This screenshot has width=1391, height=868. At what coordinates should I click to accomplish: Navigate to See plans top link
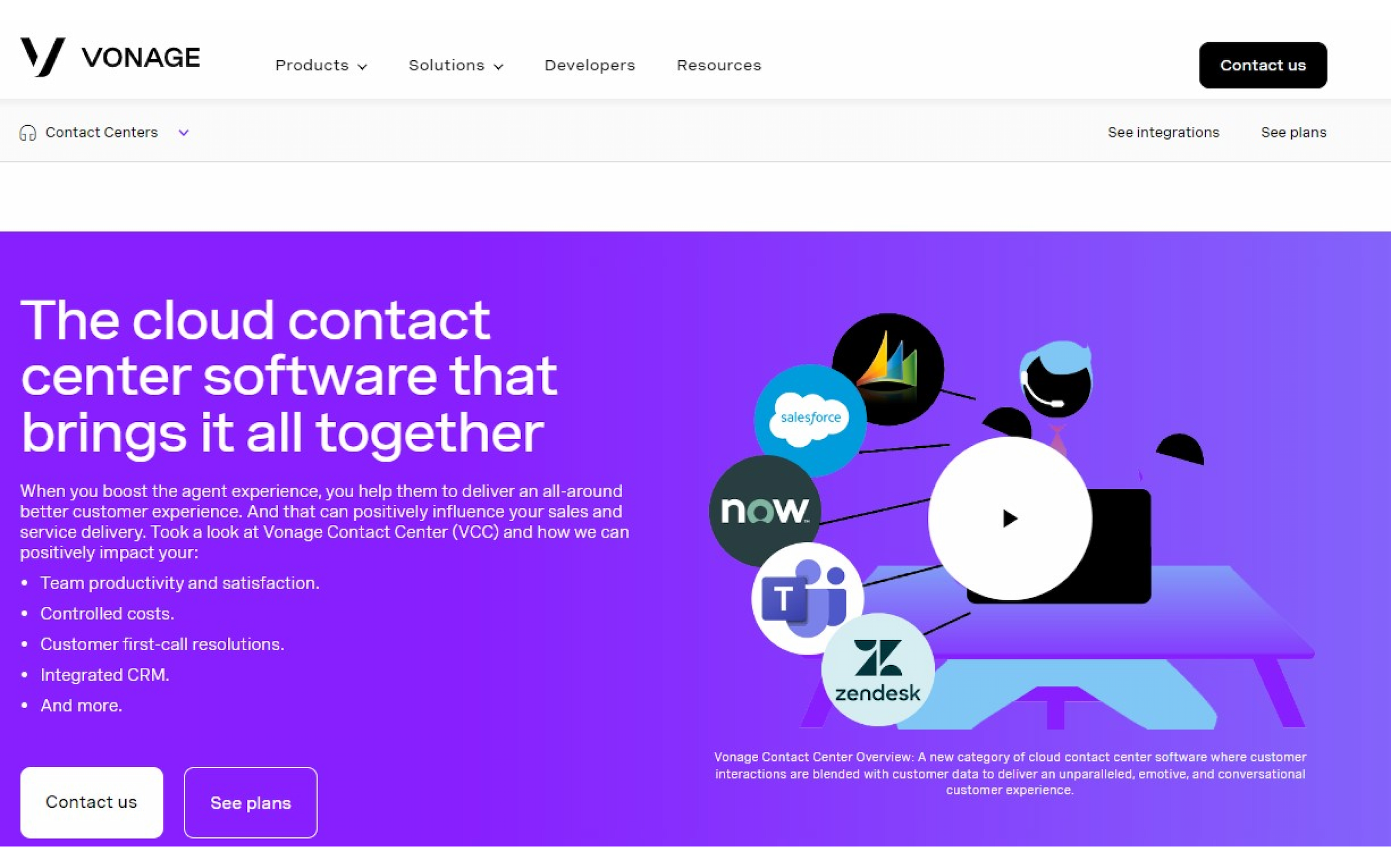pos(1294,131)
